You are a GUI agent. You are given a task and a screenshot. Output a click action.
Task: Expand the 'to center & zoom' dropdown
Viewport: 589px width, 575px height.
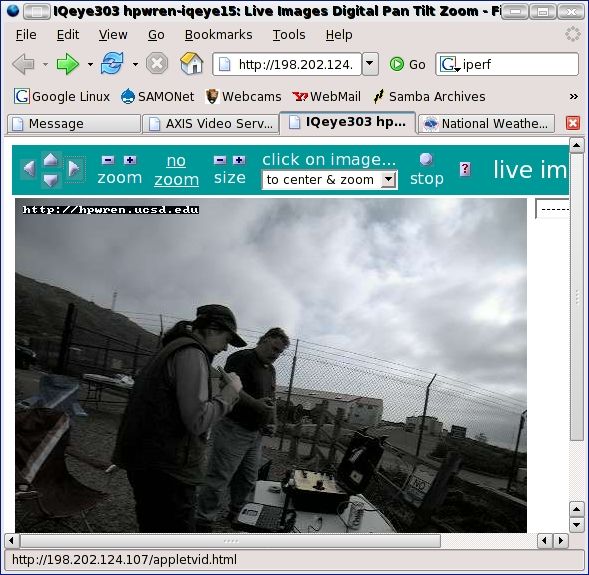click(x=389, y=180)
